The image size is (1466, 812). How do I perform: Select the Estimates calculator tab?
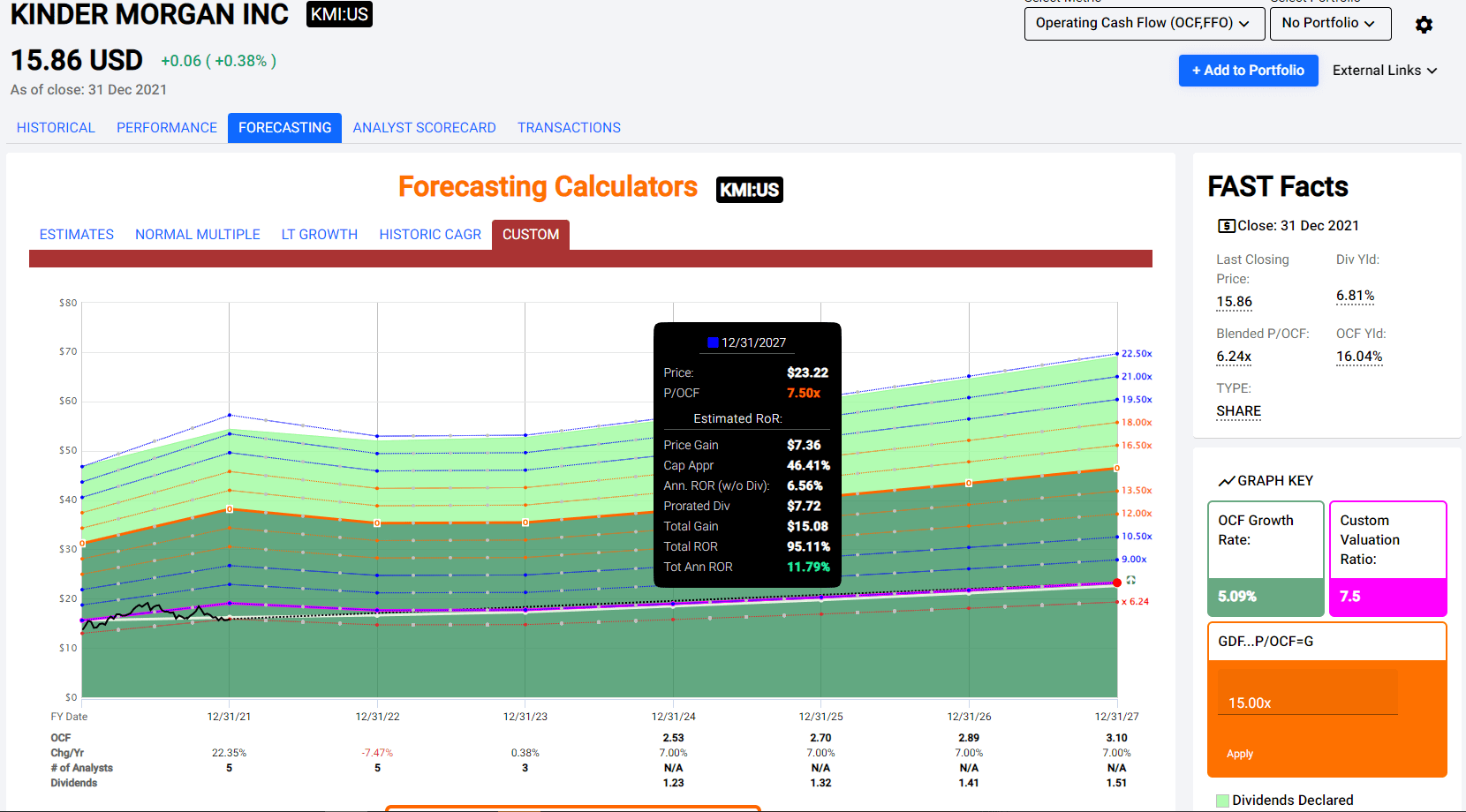pos(77,235)
